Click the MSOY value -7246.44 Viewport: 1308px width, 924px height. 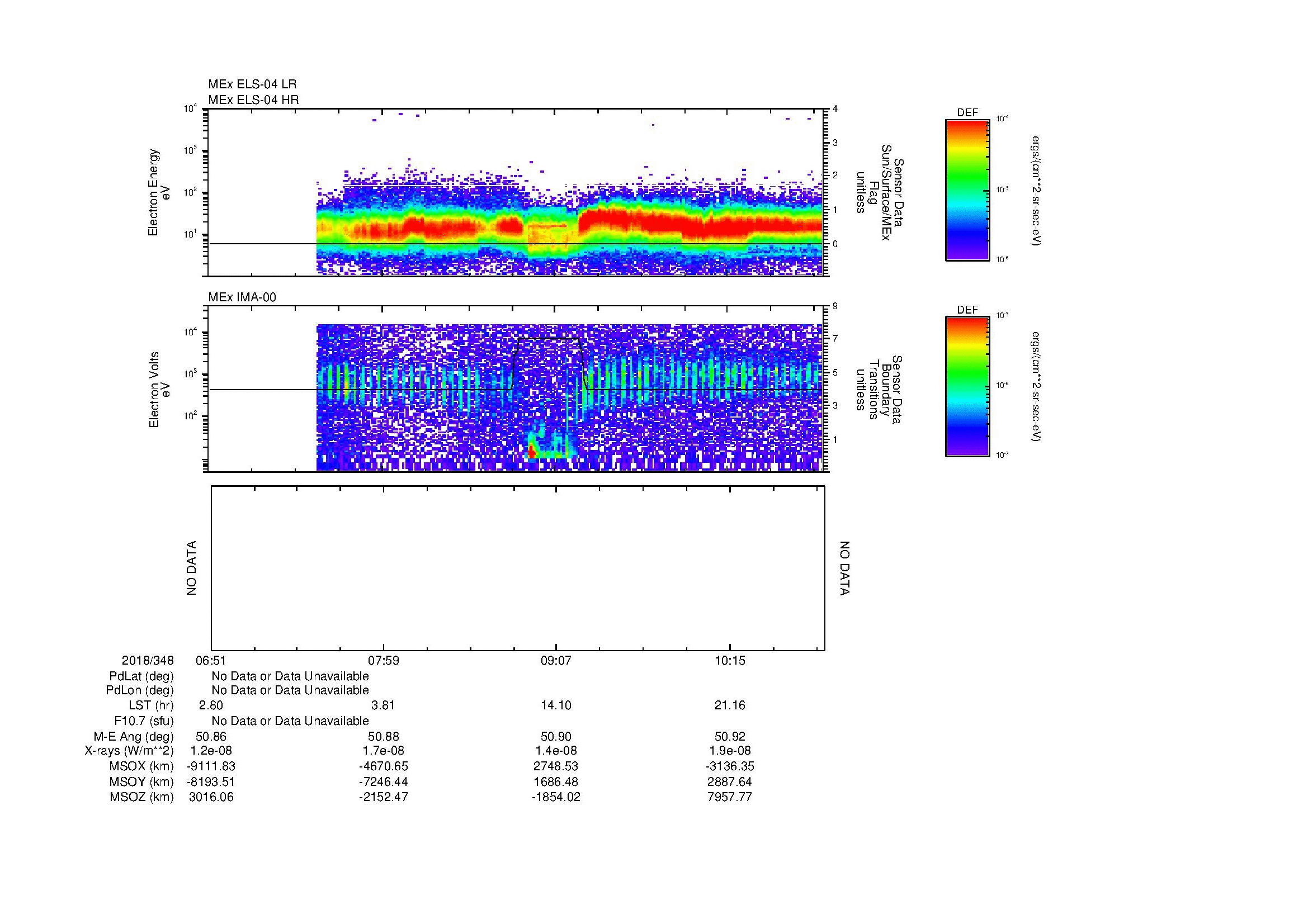384,781
